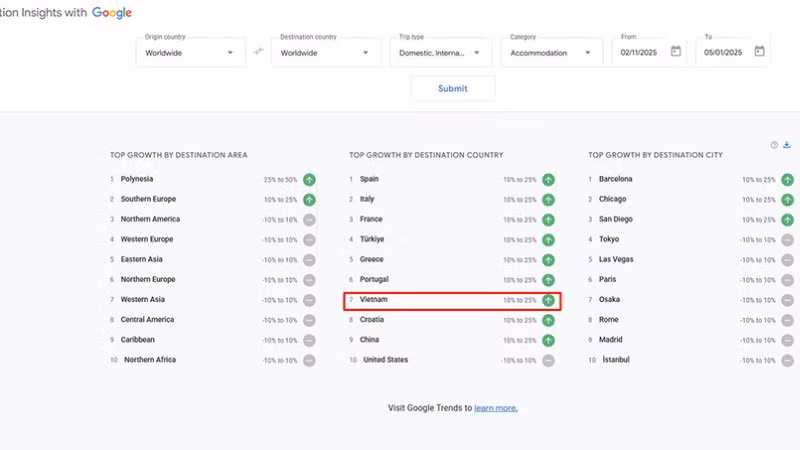Follow the learn more link
The width and height of the screenshot is (800, 450).
[496, 408]
